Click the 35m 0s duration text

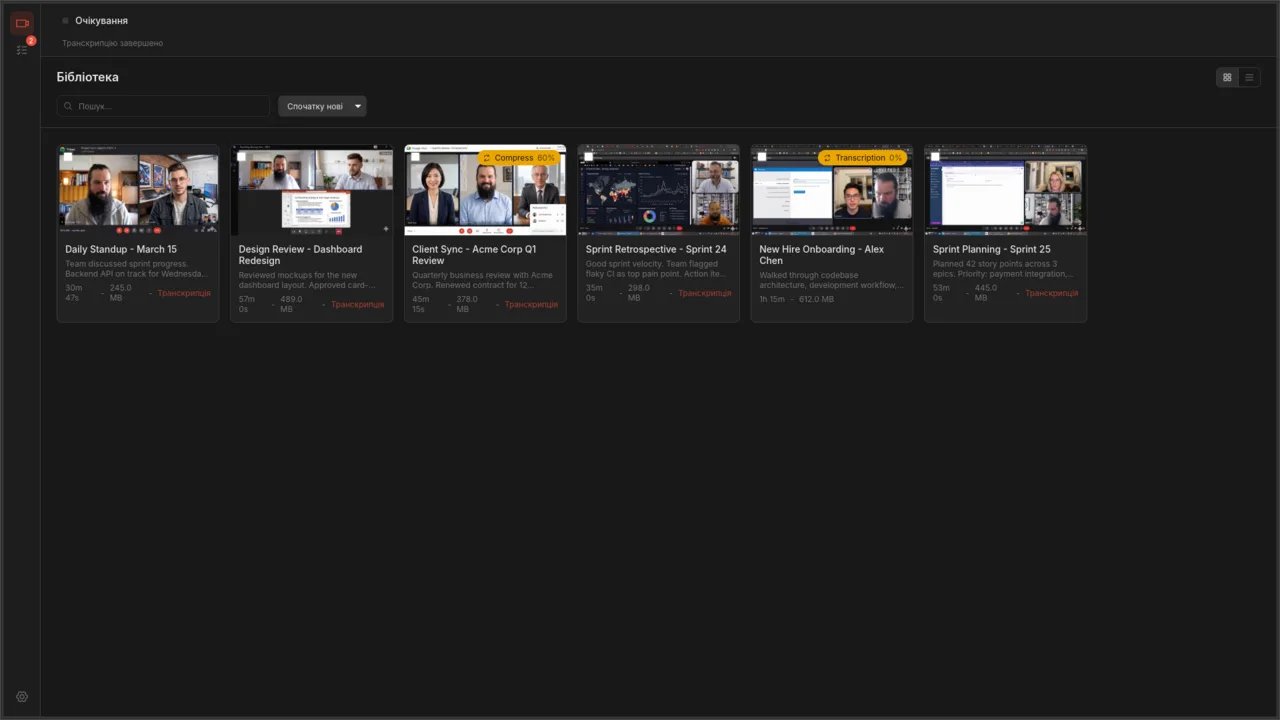coord(594,293)
